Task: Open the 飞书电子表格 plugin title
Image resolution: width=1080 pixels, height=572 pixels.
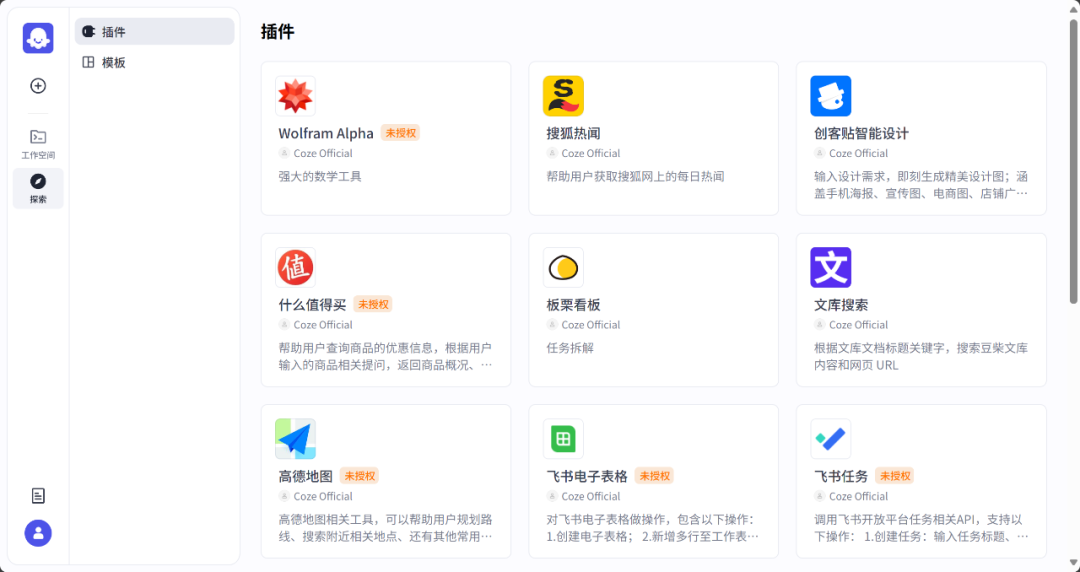Action: [x=587, y=476]
